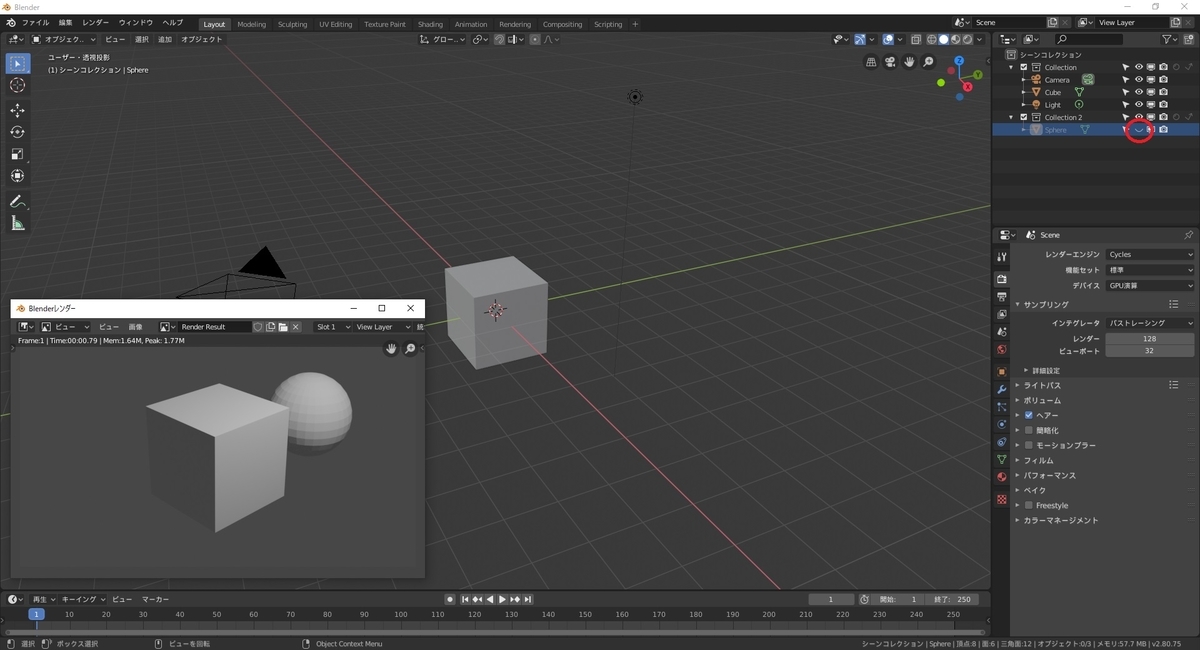
Task: Select the Annotate pencil tool
Action: pos(17,201)
